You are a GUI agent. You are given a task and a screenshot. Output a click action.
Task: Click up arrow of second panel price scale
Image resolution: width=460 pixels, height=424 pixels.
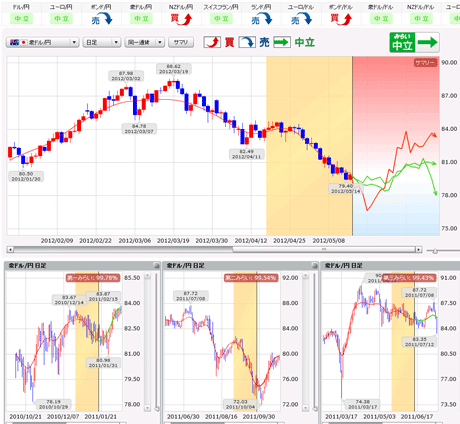point(305,276)
